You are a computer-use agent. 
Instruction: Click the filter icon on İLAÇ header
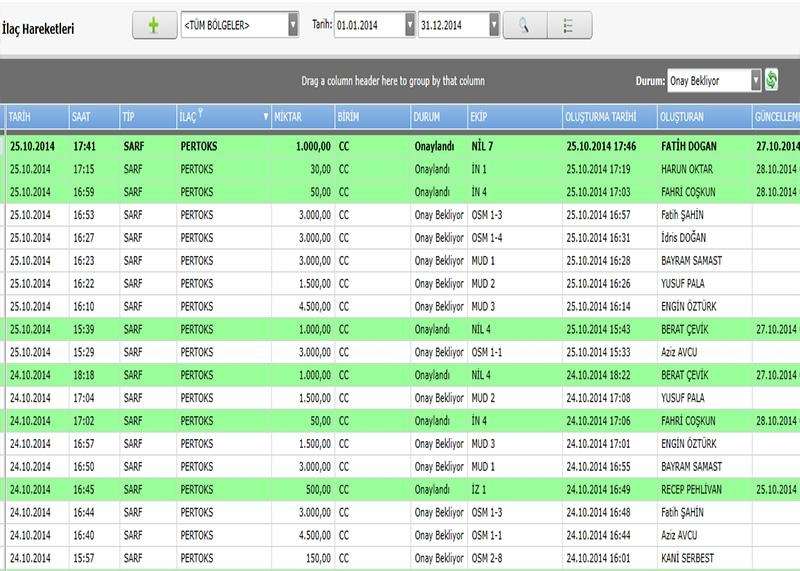pos(201,112)
